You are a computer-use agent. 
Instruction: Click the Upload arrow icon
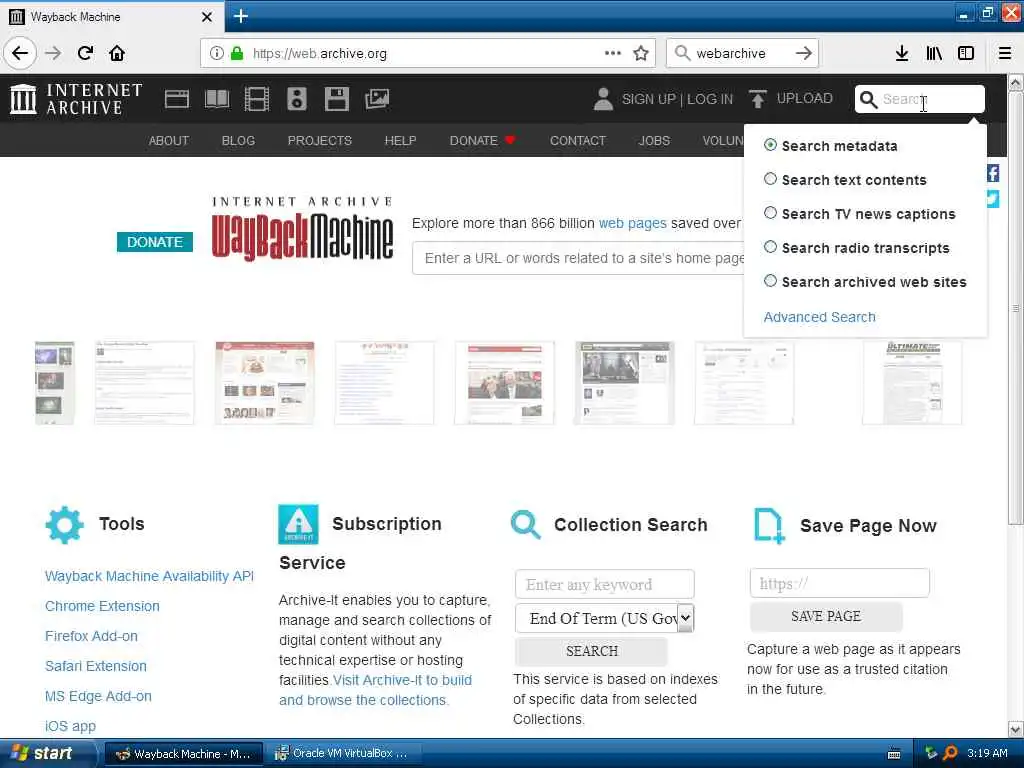pyautogui.click(x=758, y=99)
